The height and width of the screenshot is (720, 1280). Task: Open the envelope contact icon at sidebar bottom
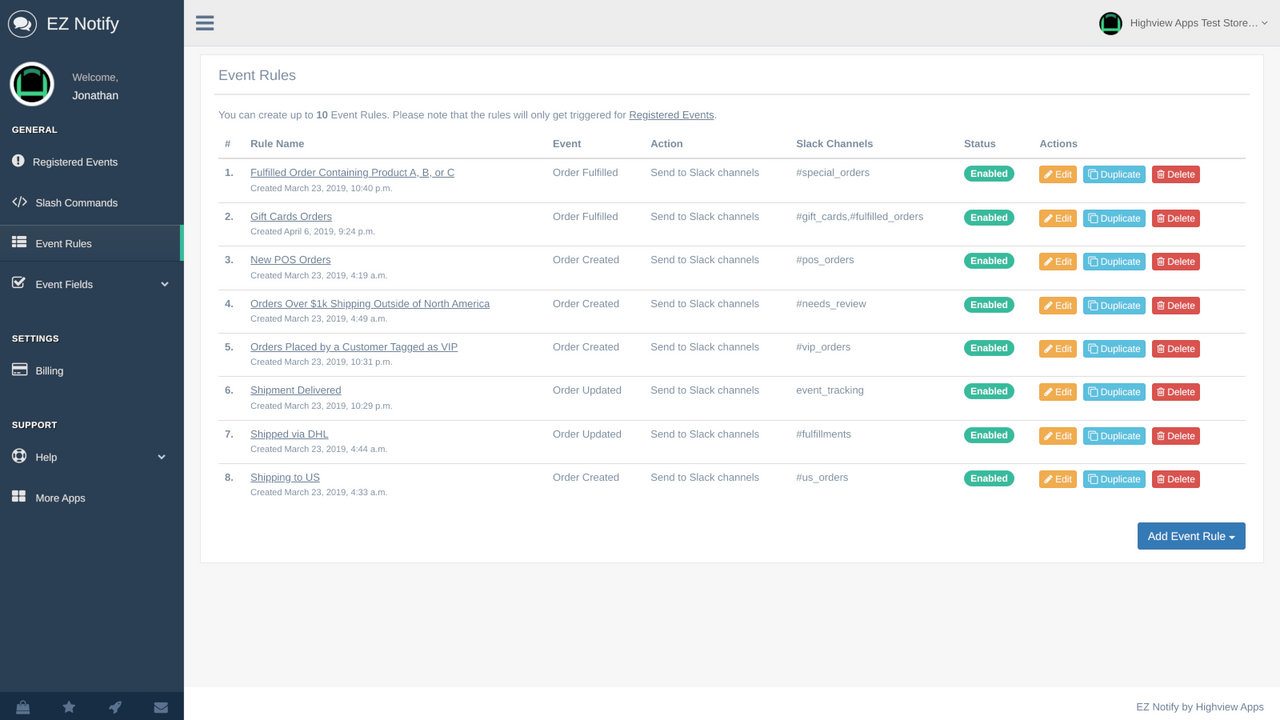[160, 706]
